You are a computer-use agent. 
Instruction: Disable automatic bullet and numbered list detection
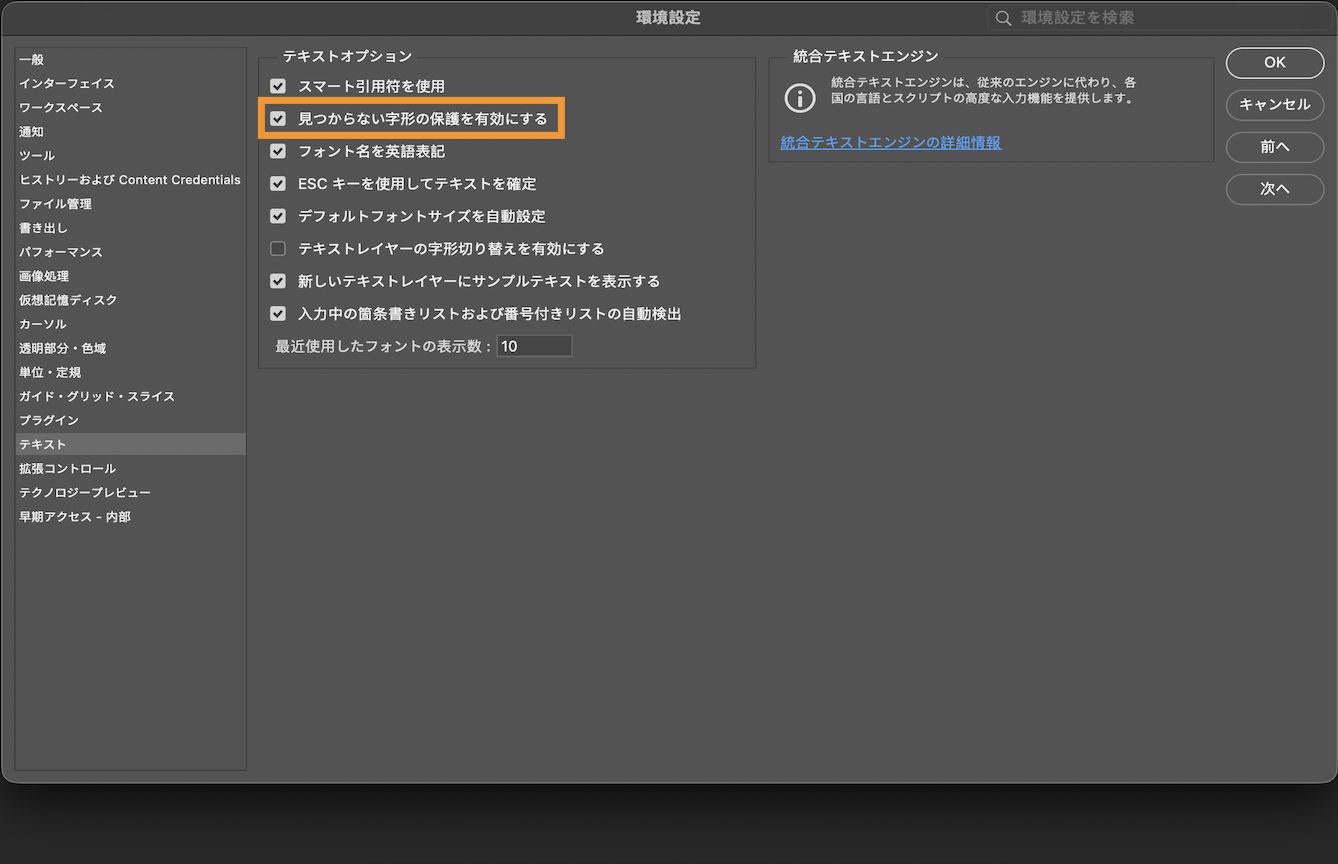[x=277, y=313]
